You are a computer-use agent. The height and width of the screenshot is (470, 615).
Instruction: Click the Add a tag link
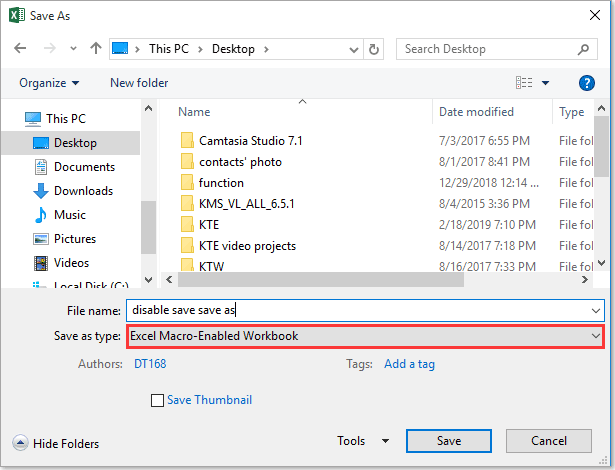click(x=409, y=364)
